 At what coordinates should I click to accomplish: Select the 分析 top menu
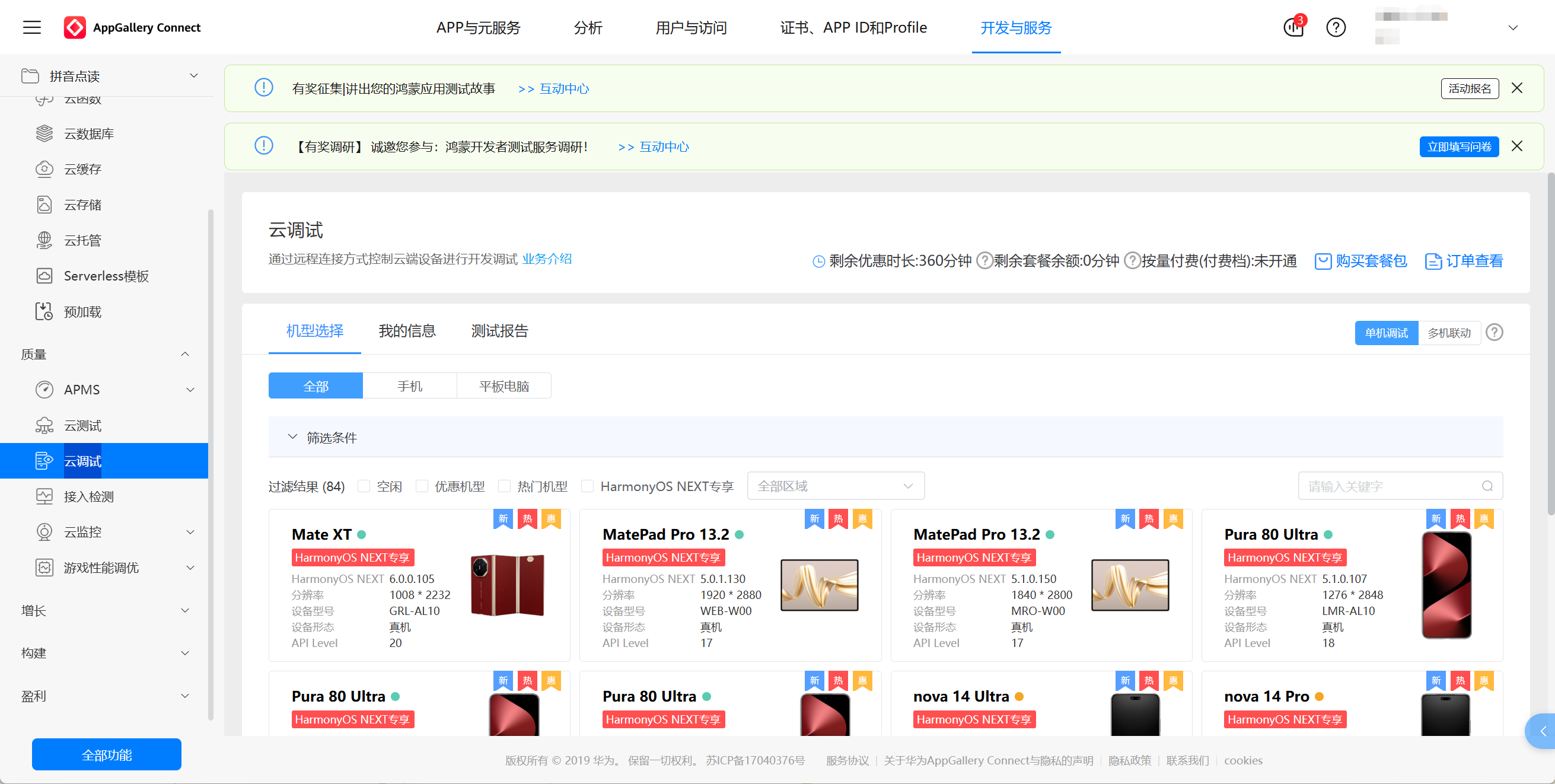point(587,27)
